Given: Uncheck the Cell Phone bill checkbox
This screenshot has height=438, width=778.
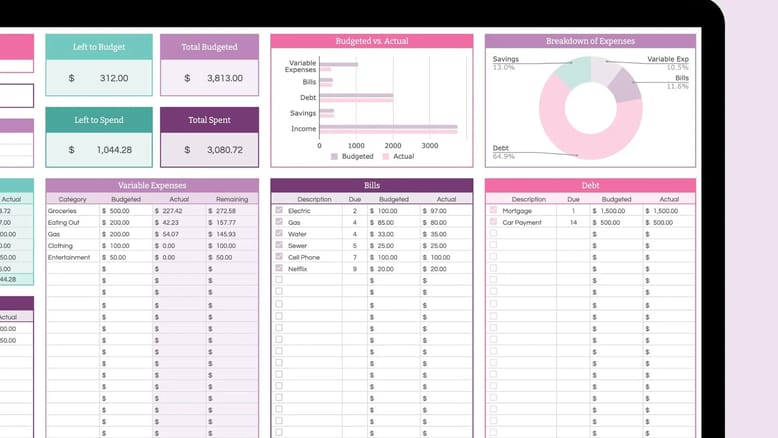Looking at the screenshot, I should tap(279, 257).
